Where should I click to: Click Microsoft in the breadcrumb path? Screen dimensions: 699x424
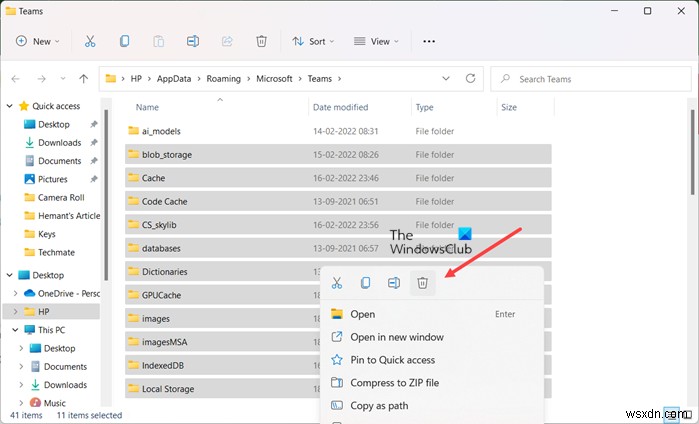(274, 79)
